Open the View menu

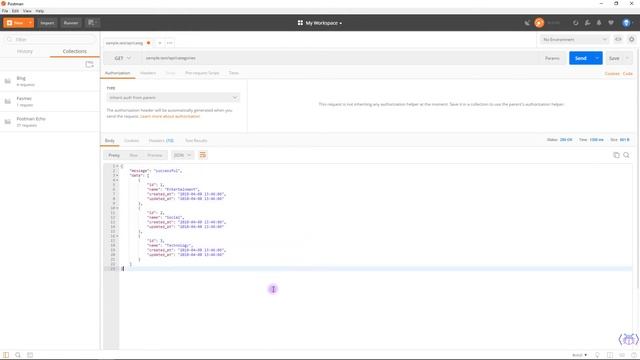pyautogui.click(x=27, y=11)
